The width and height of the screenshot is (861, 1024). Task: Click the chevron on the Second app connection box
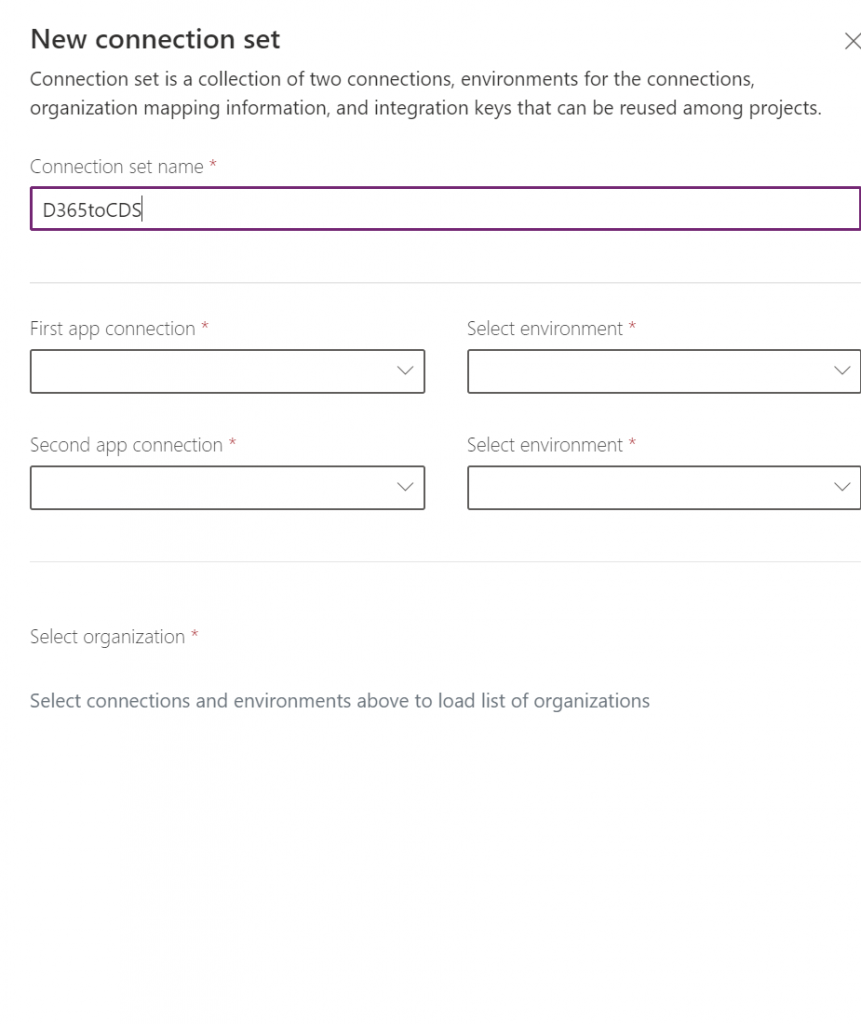coord(406,487)
